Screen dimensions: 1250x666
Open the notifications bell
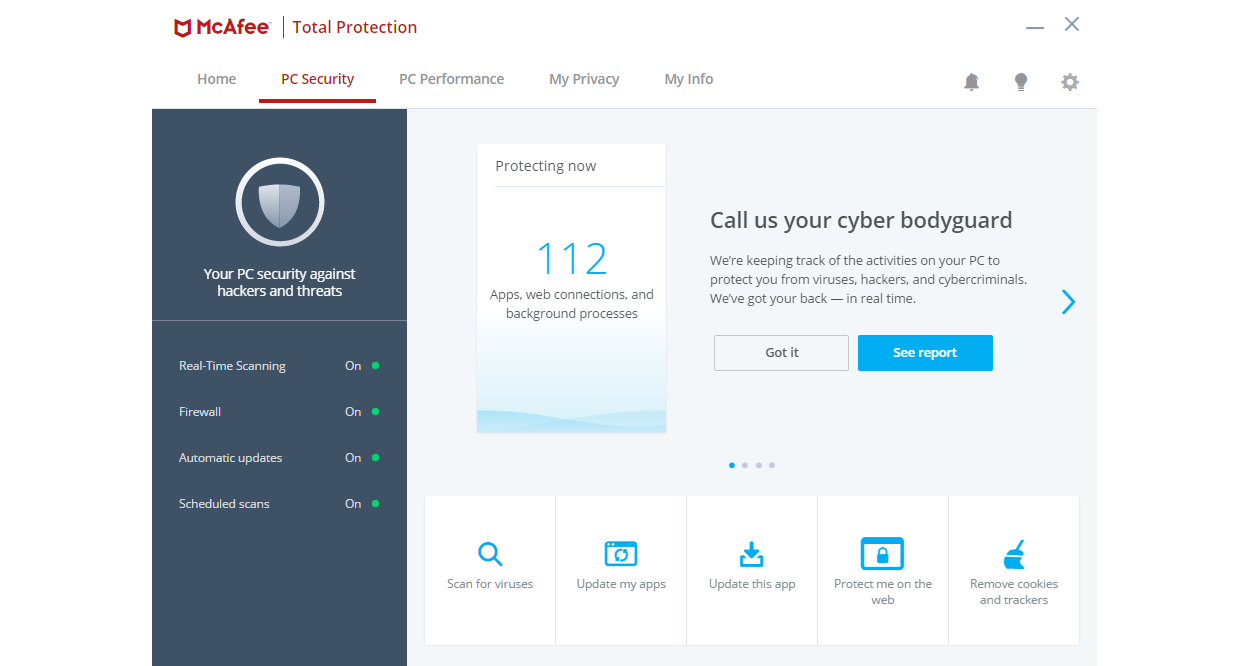(970, 81)
